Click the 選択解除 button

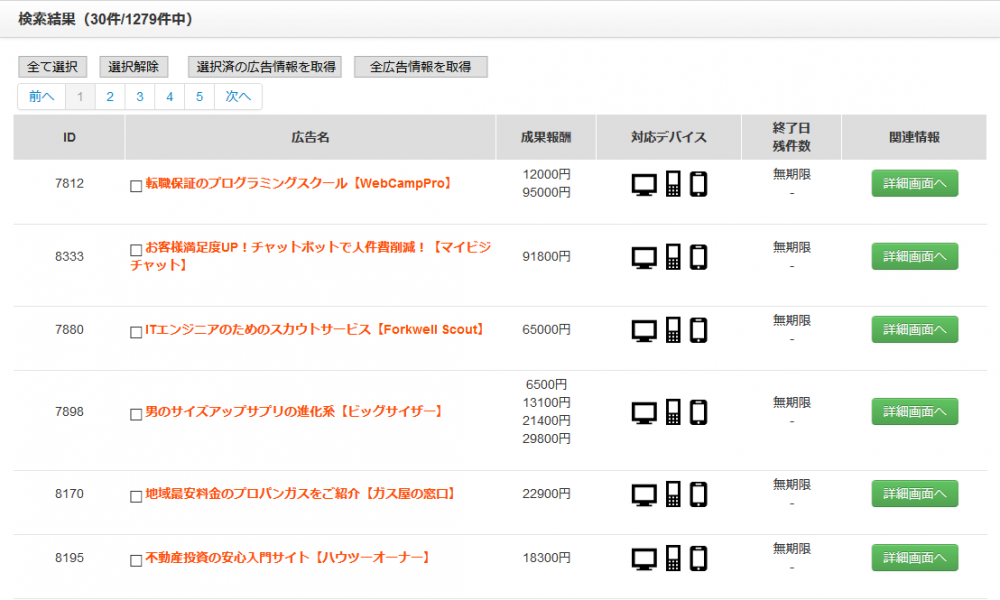(133, 67)
